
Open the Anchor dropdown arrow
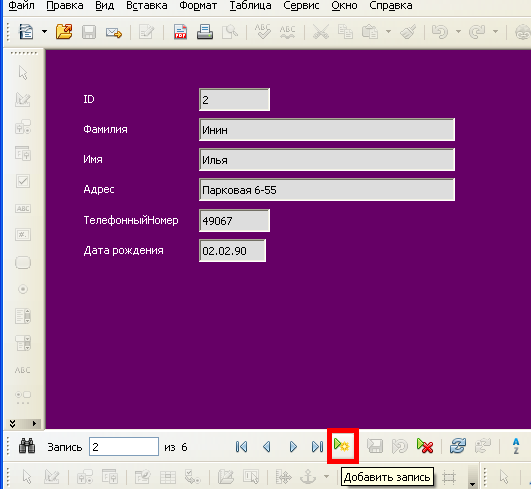click(x=326, y=477)
